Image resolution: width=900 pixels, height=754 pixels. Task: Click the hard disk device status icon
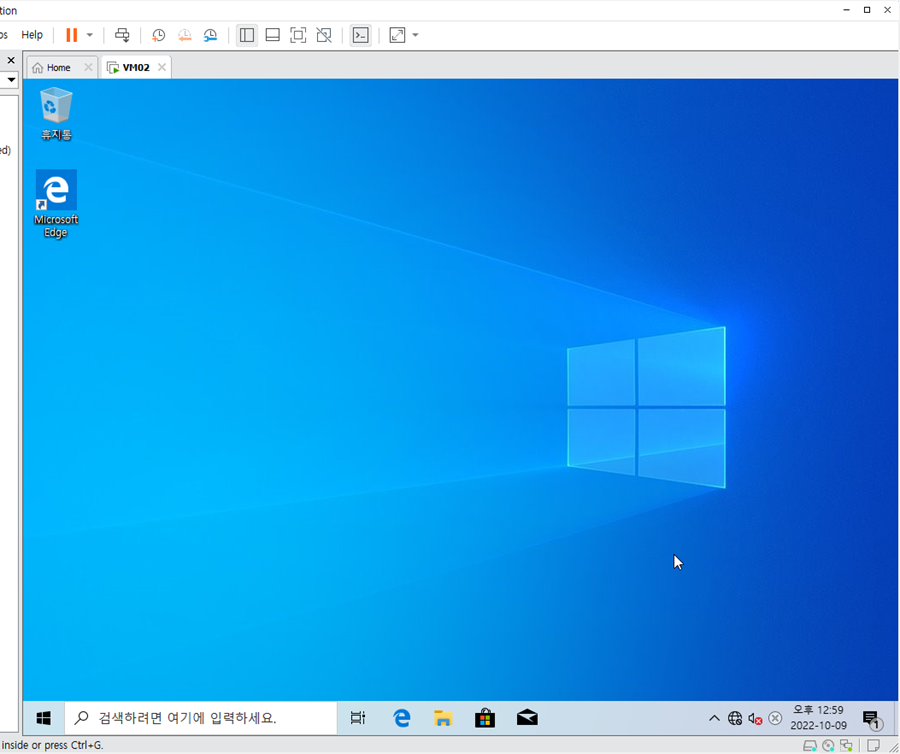point(809,745)
